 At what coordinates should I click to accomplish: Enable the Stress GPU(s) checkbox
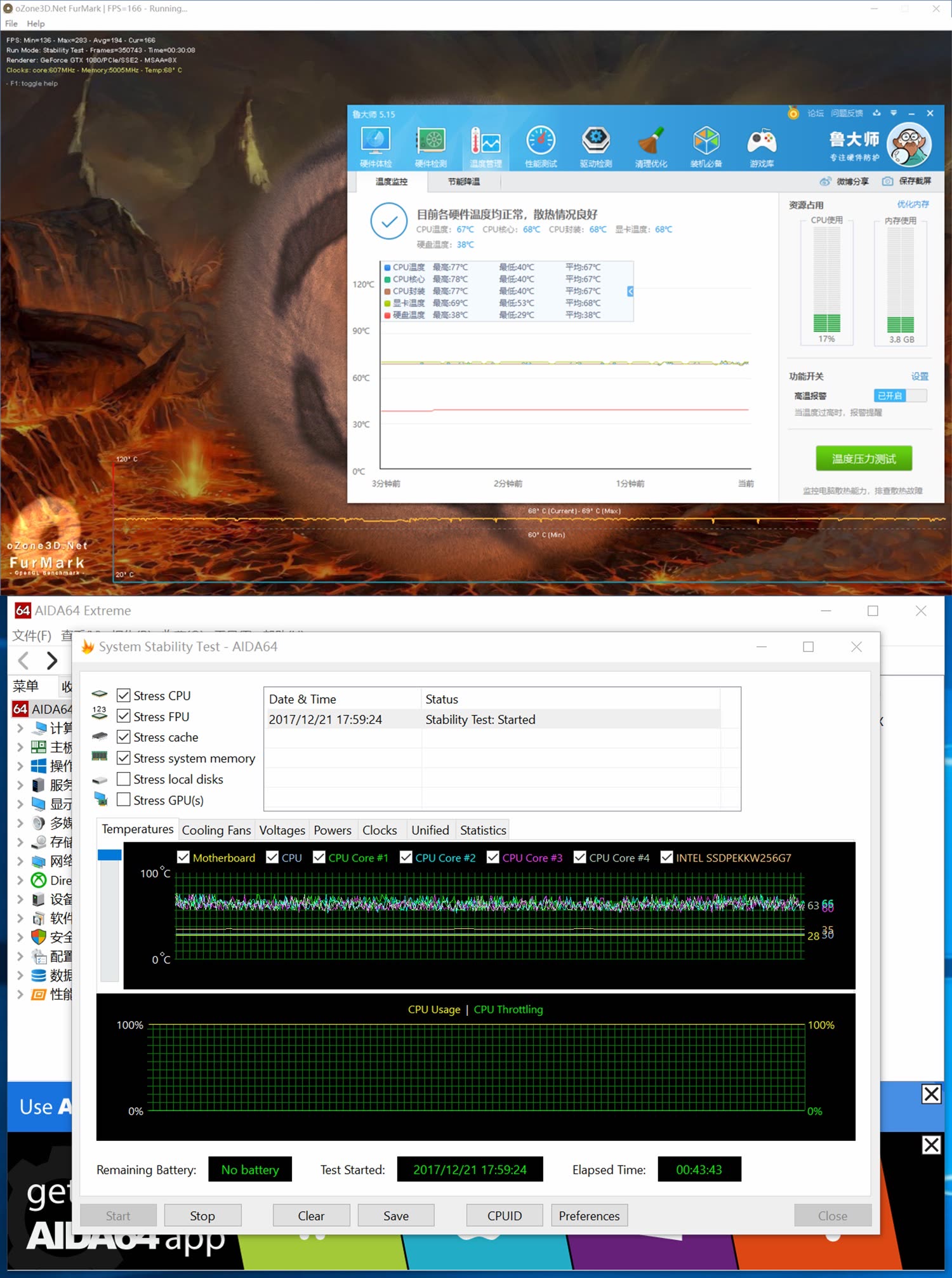click(124, 800)
